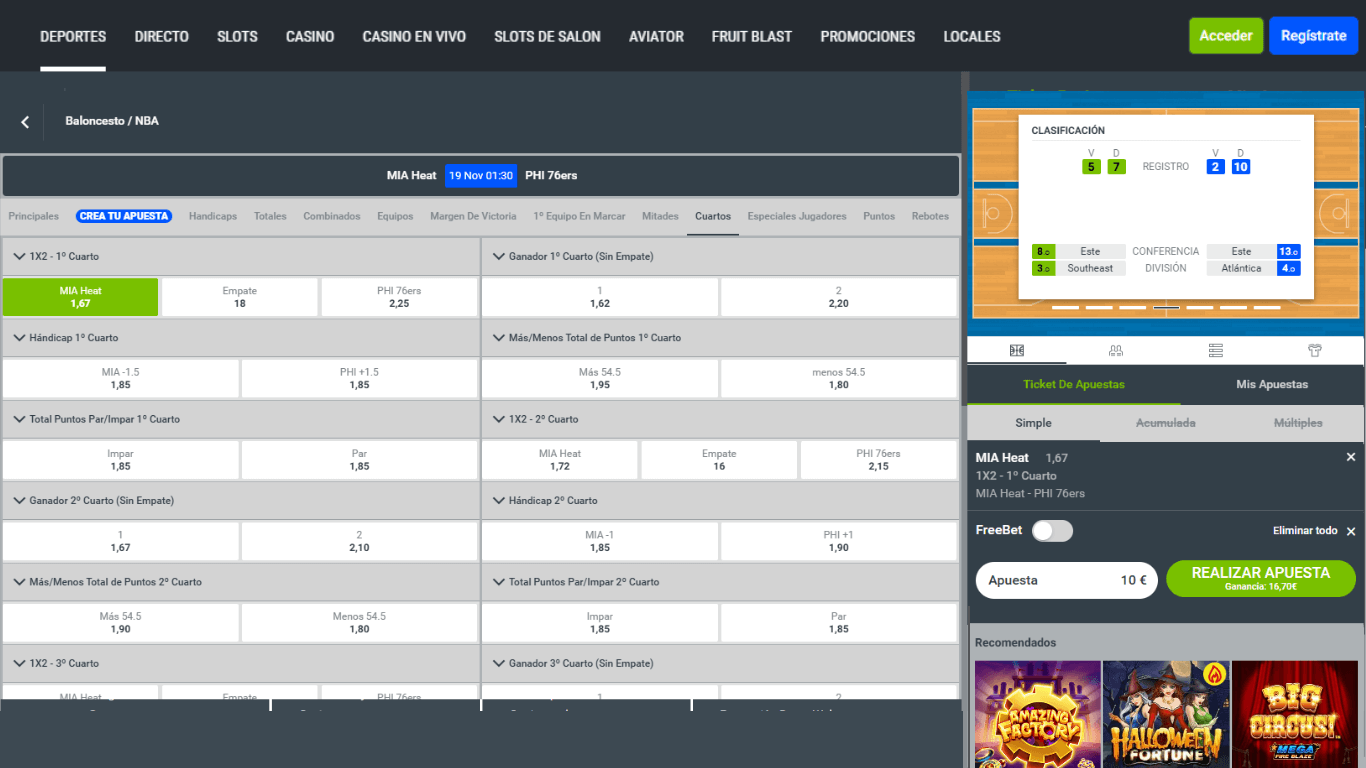The width and height of the screenshot is (1366, 768).
Task: Switch to the Handicaps tab
Action: tap(213, 216)
